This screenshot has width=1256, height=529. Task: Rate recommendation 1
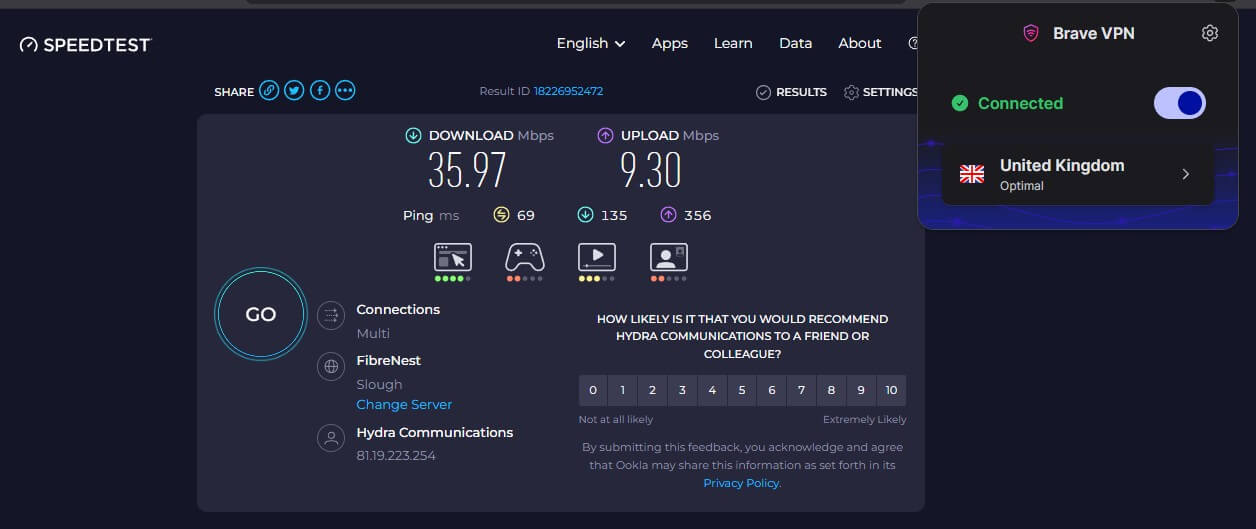(x=623, y=390)
